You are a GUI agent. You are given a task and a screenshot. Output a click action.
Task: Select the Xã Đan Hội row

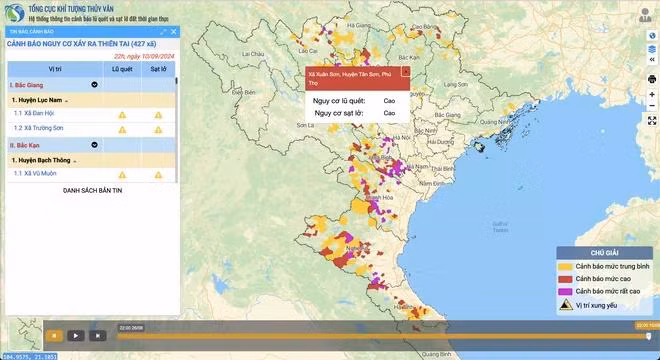pos(91,115)
